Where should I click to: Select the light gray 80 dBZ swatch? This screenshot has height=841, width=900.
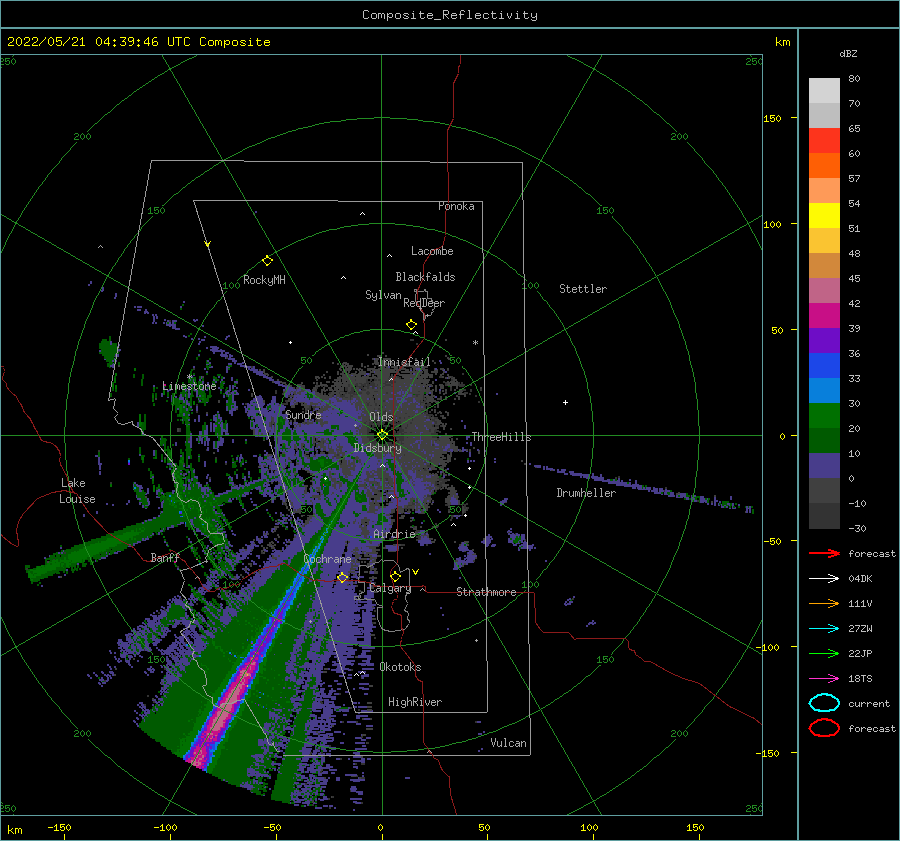824,90
